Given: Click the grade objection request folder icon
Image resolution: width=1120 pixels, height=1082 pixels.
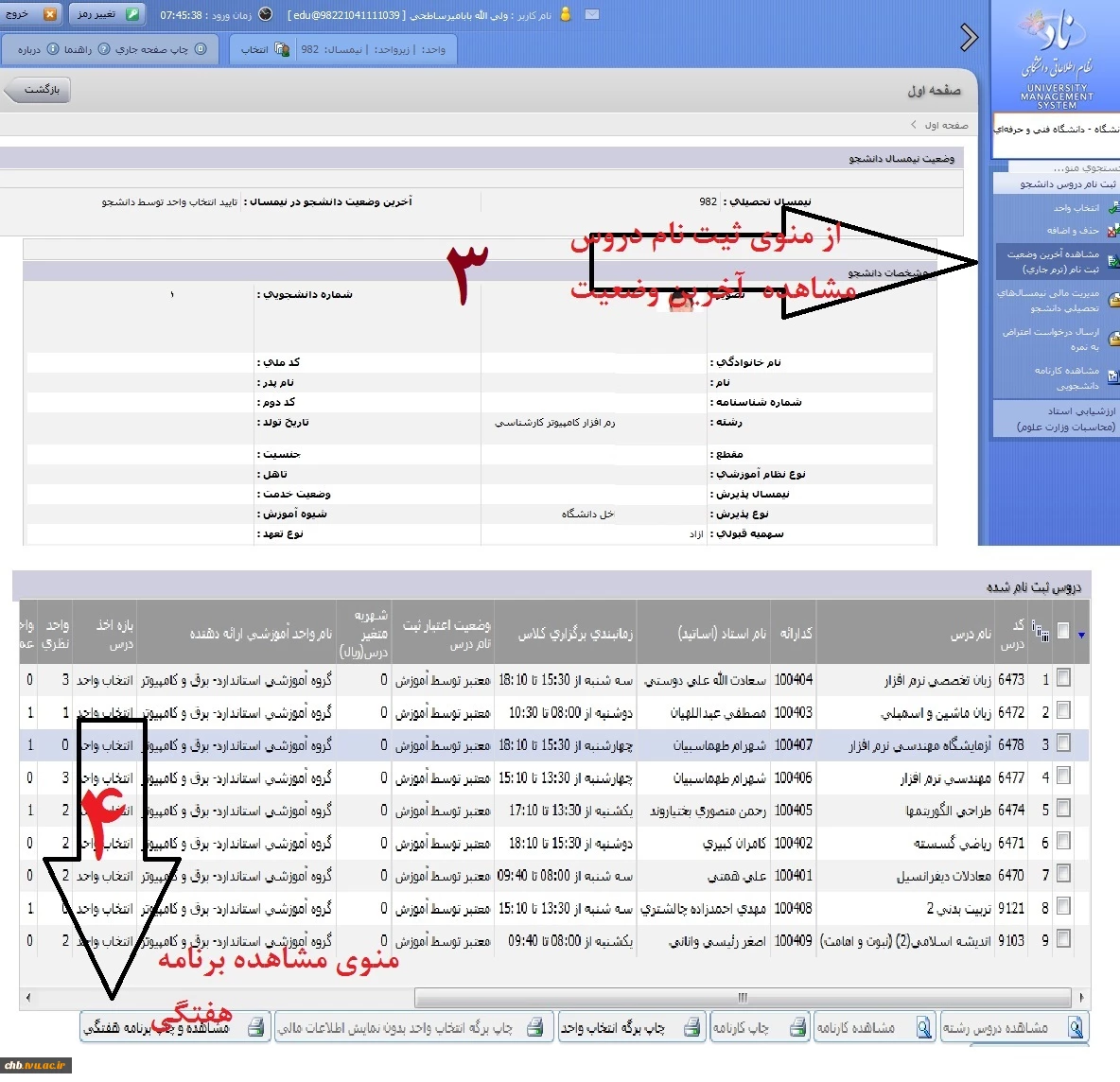Looking at the screenshot, I should (x=1112, y=339).
